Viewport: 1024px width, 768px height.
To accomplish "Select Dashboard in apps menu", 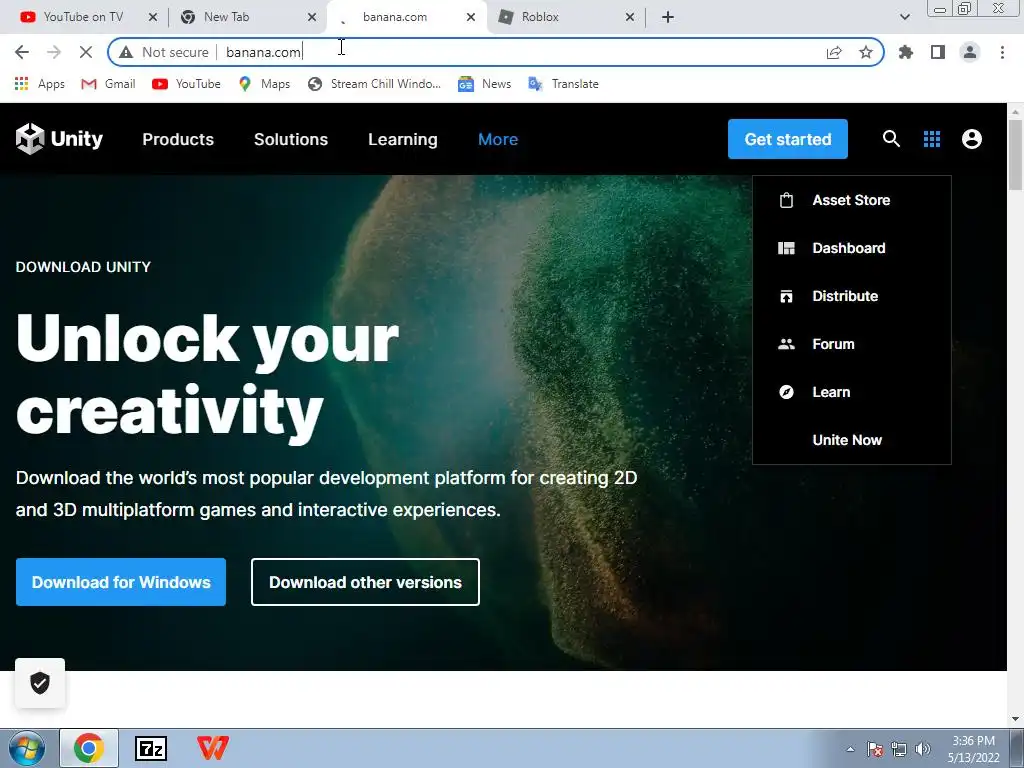I will [852, 248].
